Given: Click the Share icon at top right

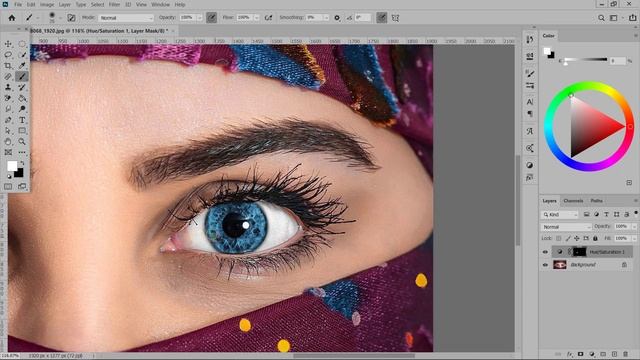Looking at the screenshot, I should pos(633,18).
